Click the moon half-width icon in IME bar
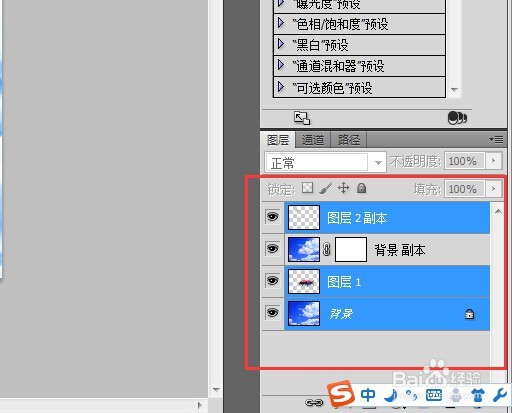The image size is (512, 413). tap(391, 395)
